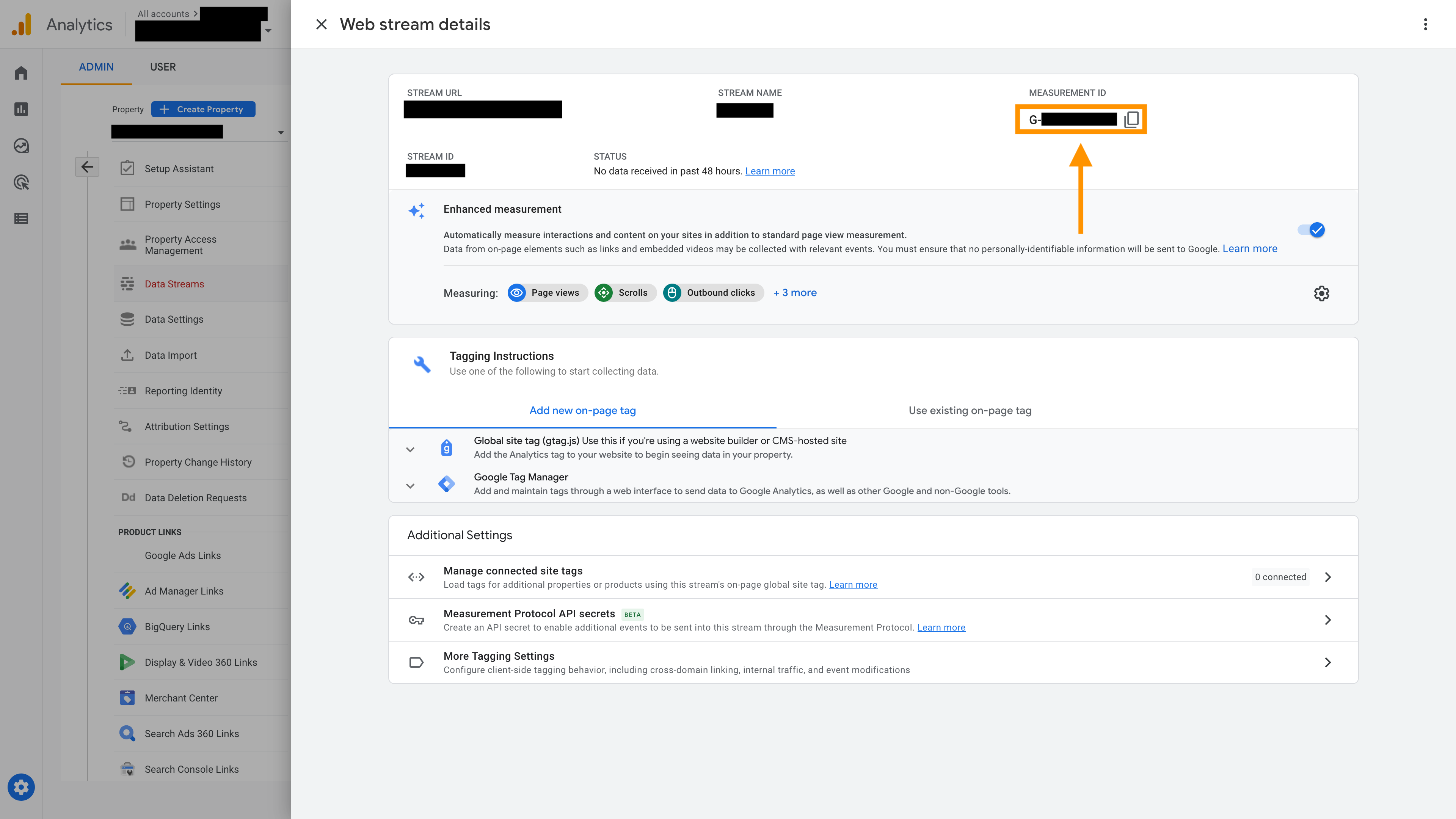1456x819 pixels.
Task: Click the Property Settings layout icon
Action: 127,204
